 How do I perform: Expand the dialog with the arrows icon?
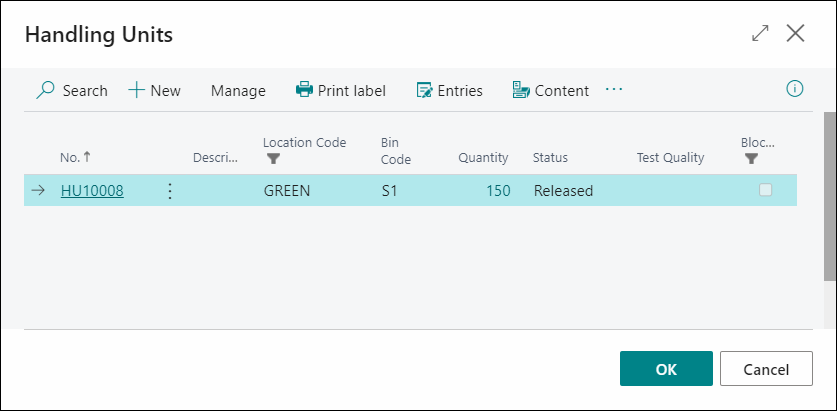[x=760, y=33]
